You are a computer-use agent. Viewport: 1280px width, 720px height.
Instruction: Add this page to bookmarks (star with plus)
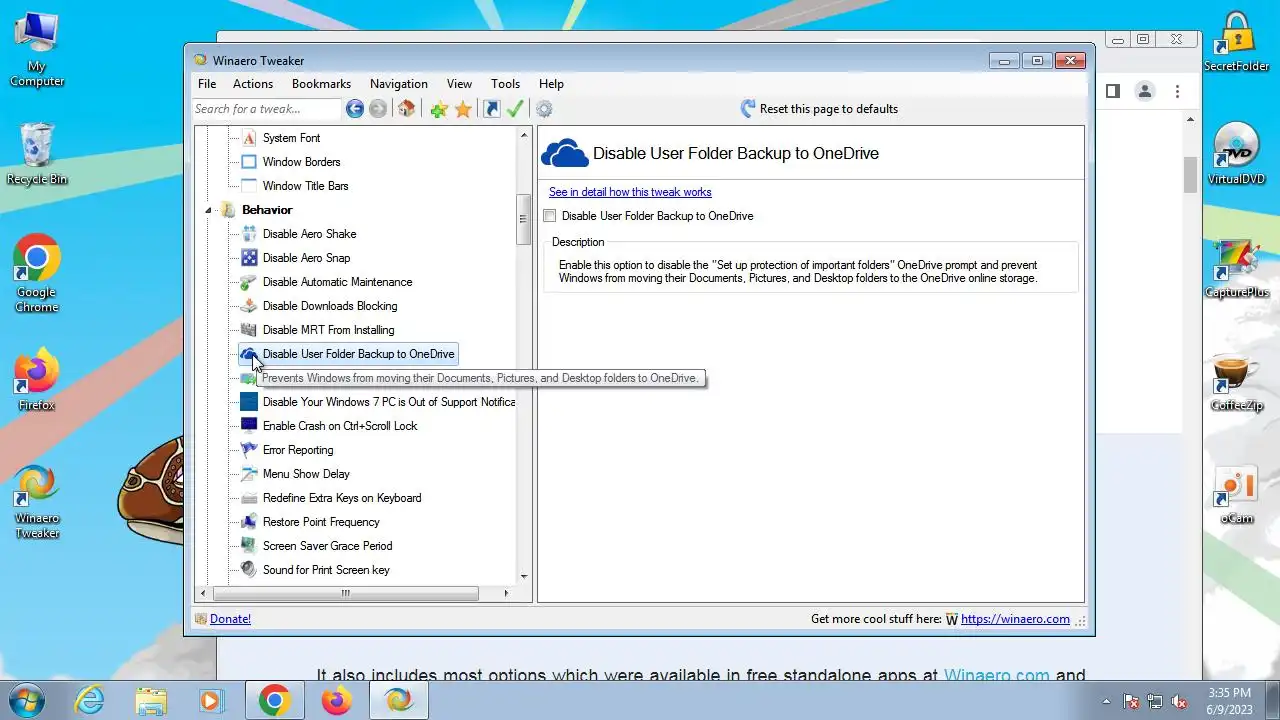[438, 109]
